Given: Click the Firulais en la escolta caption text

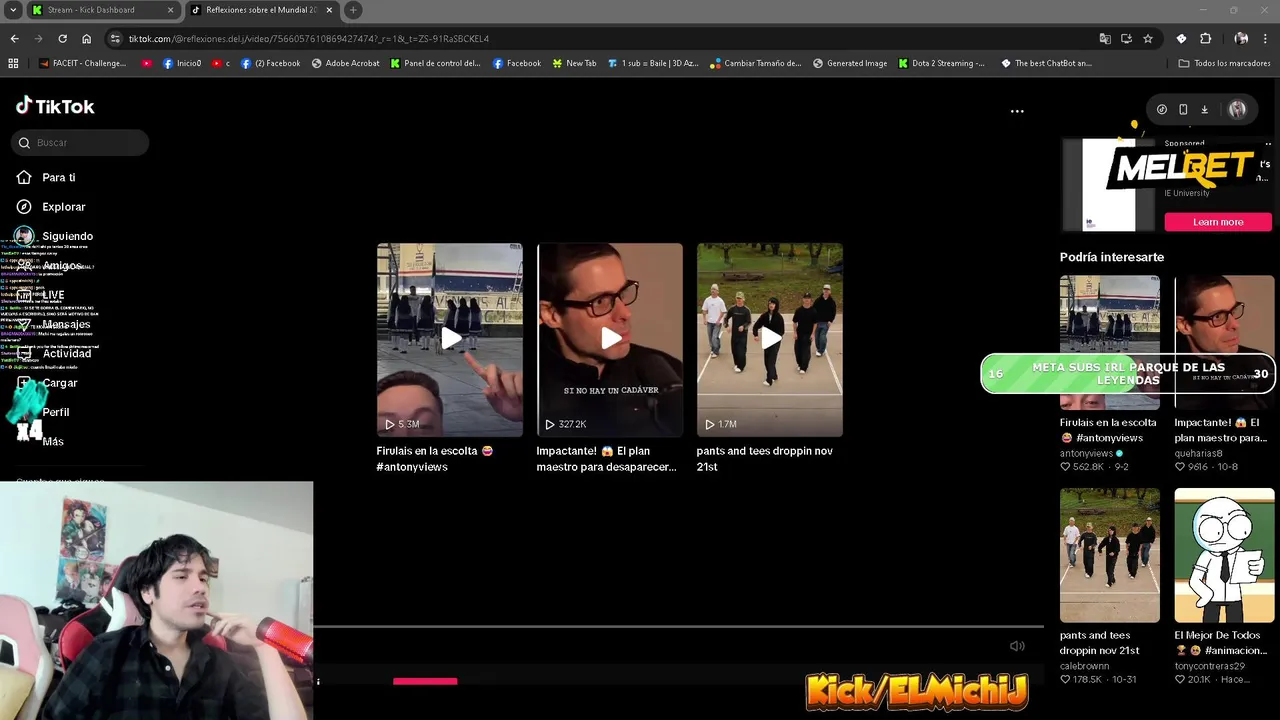Looking at the screenshot, I should coord(435,459).
